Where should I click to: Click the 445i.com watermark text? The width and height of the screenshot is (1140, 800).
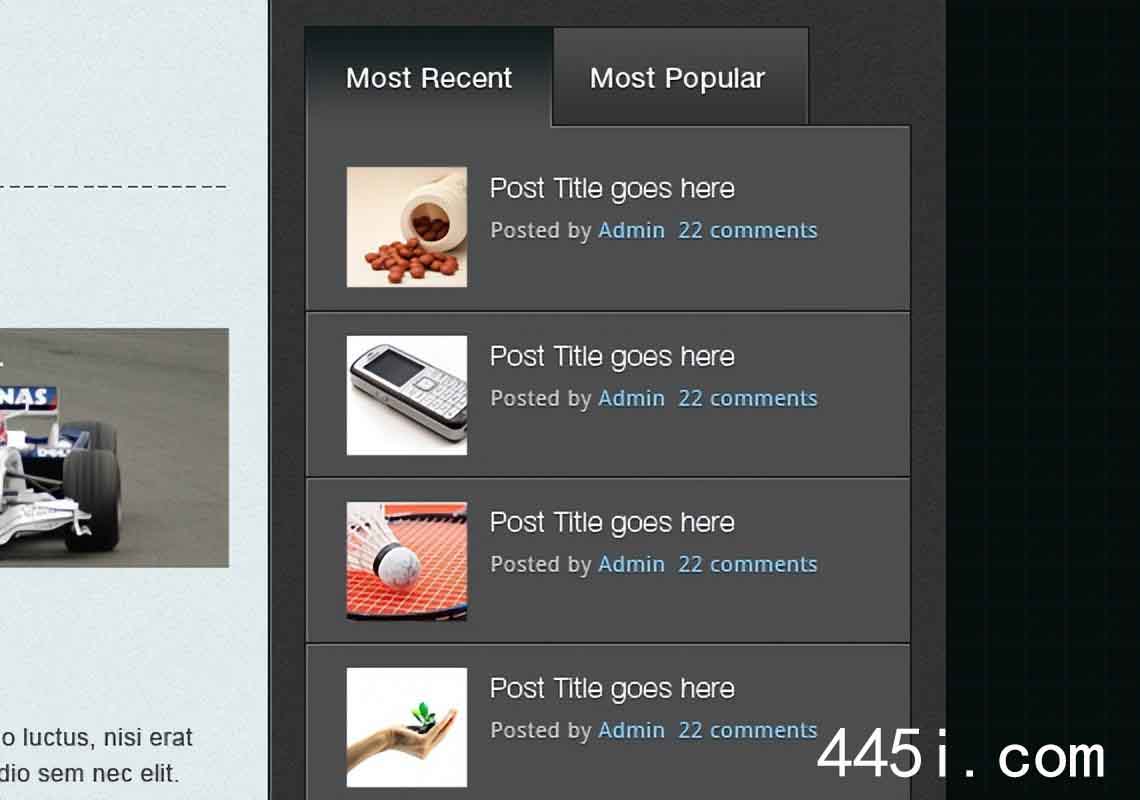pos(961,754)
